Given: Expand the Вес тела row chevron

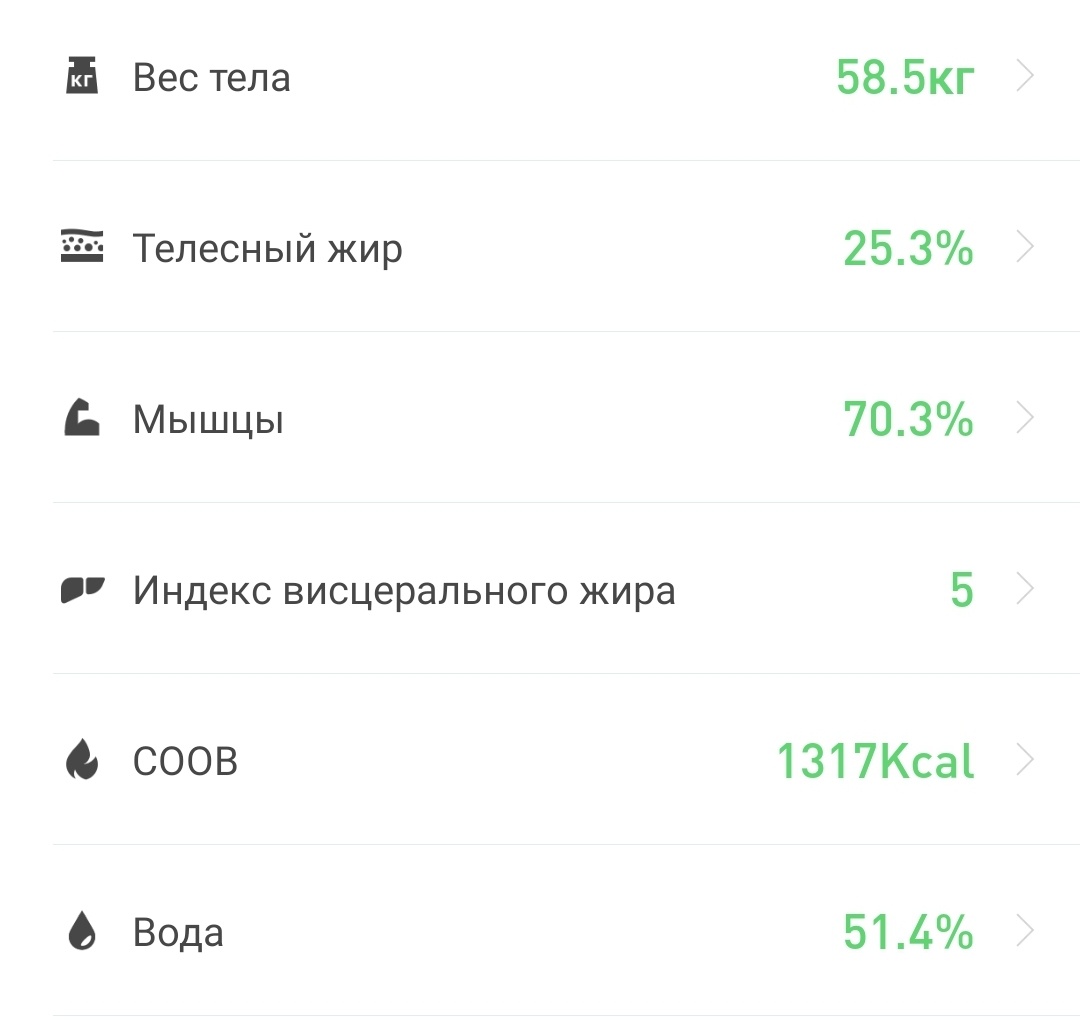Looking at the screenshot, I should [1026, 75].
